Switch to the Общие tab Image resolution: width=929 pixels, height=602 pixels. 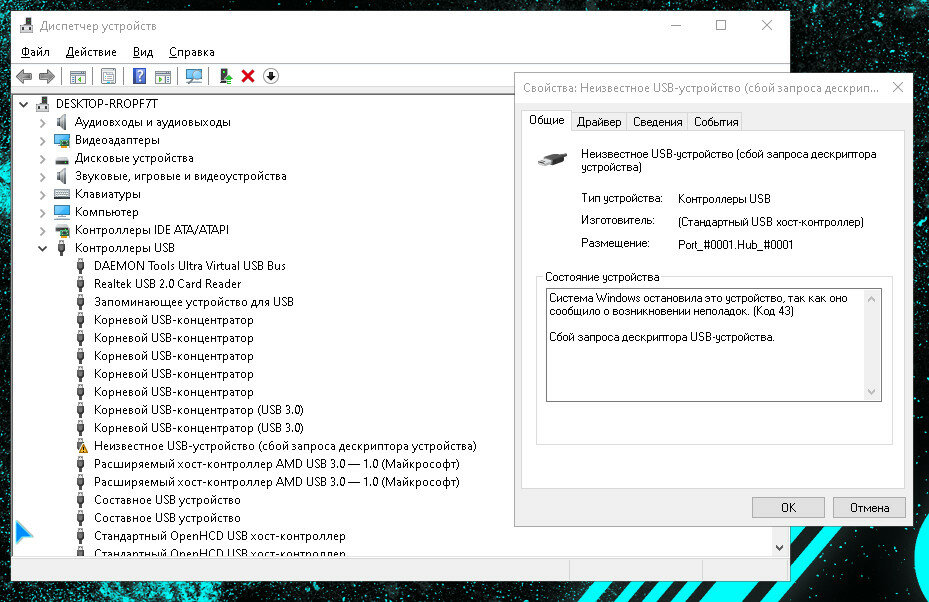tap(546, 120)
